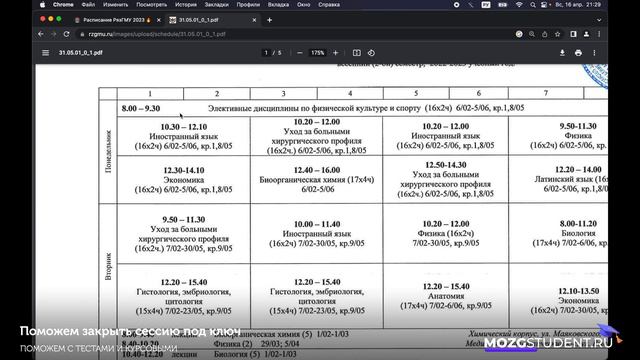The width and height of the screenshot is (640, 360).
Task: Open Spotlight search in menu bar
Action: point(533,5)
